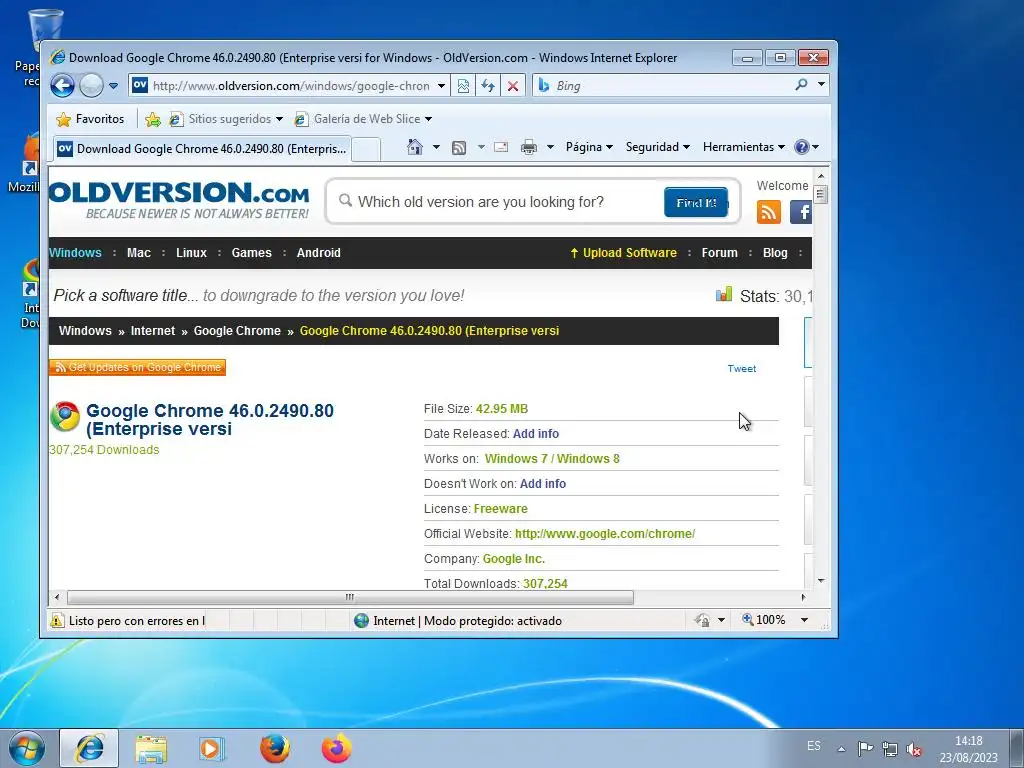Click the magnifier search icon in Bing box
Viewport: 1024px width, 768px height.
tap(801, 84)
